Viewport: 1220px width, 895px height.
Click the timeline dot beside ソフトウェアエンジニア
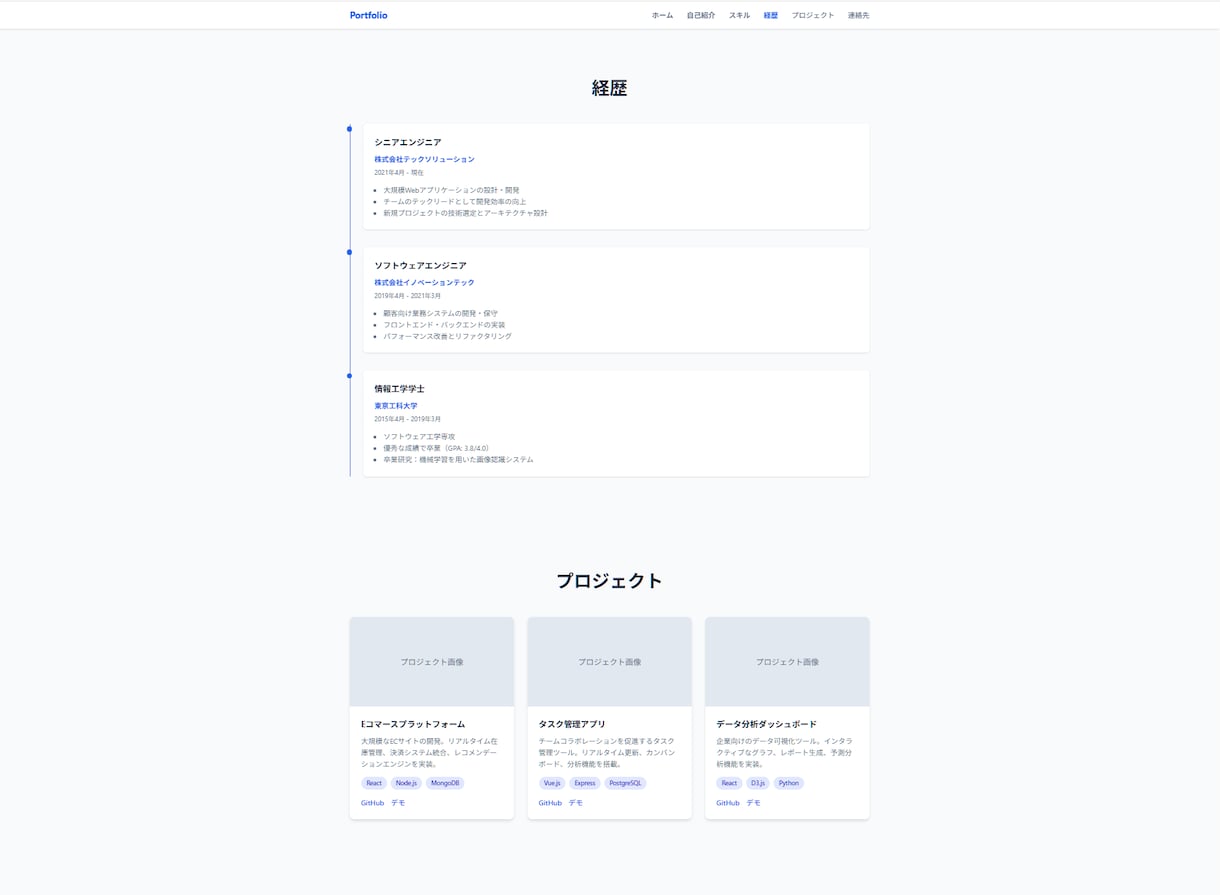349,252
